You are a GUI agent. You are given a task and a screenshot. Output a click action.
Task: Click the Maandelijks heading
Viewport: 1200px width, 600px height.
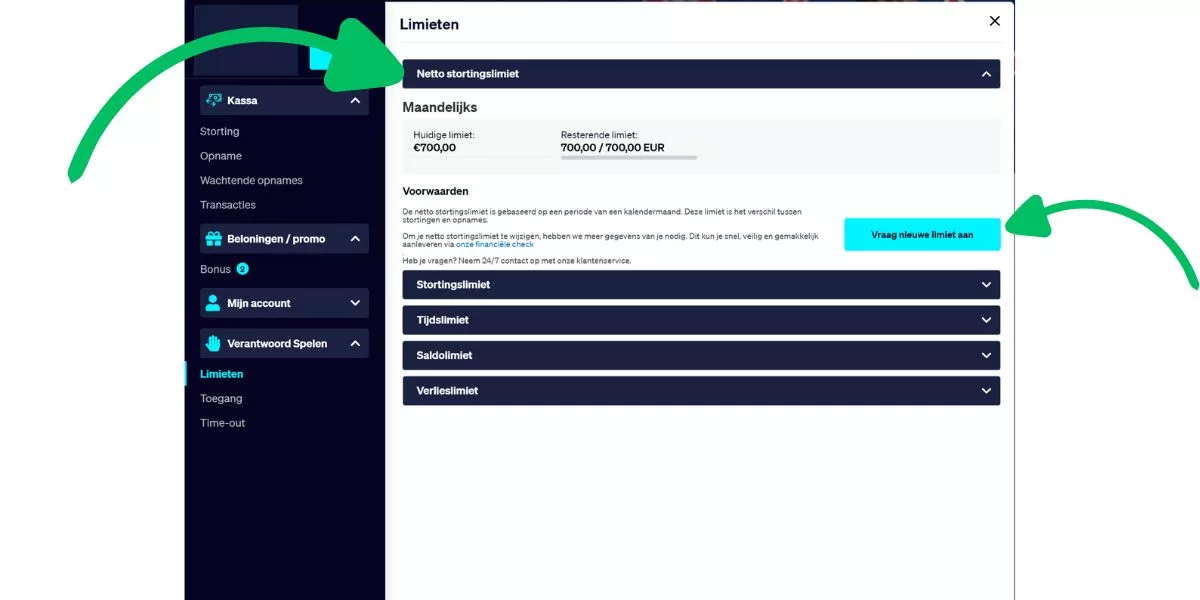[x=439, y=107]
